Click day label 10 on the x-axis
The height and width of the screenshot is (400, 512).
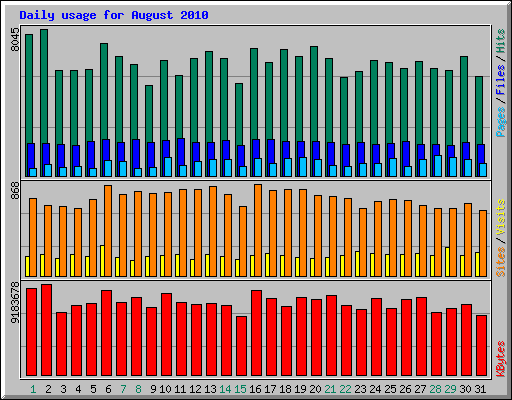pos(165,389)
